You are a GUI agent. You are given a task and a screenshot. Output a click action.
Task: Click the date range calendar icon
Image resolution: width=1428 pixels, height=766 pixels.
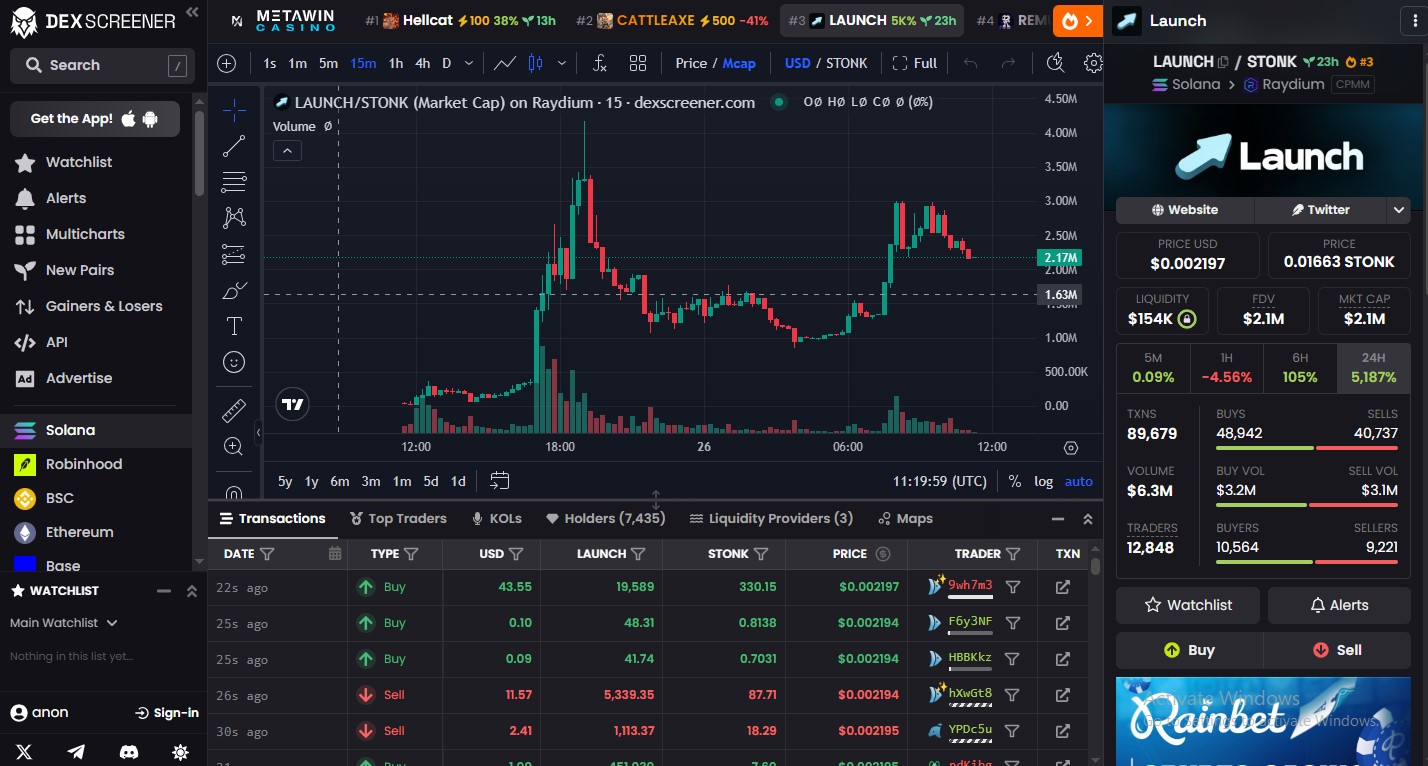coord(500,481)
